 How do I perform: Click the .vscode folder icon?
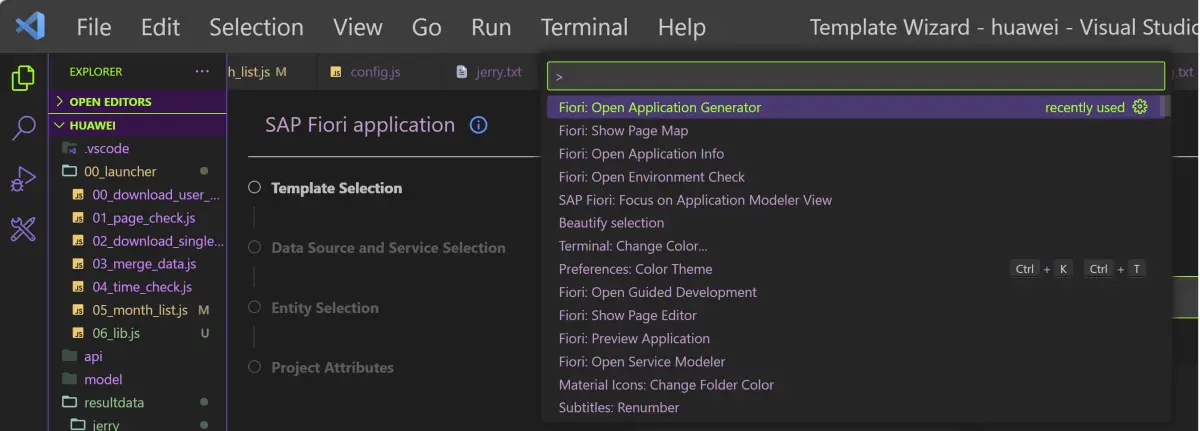tap(69, 148)
